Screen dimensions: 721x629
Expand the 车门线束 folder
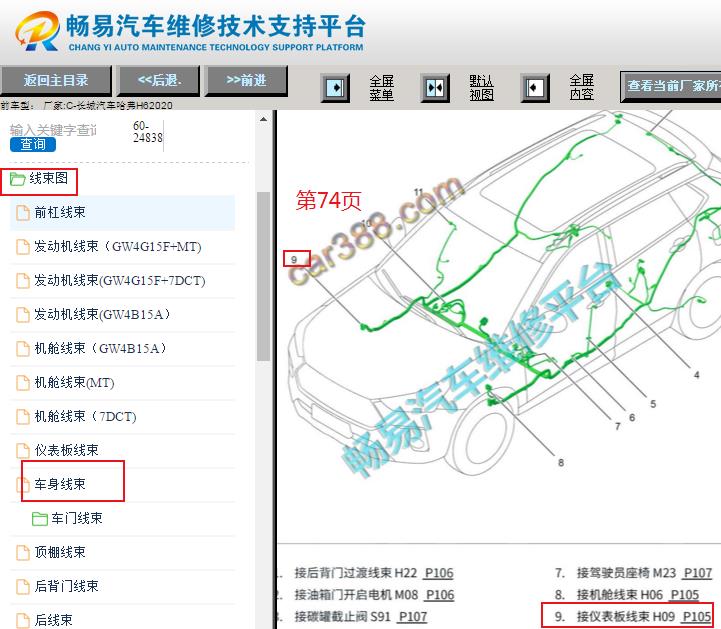[x=122, y=519]
